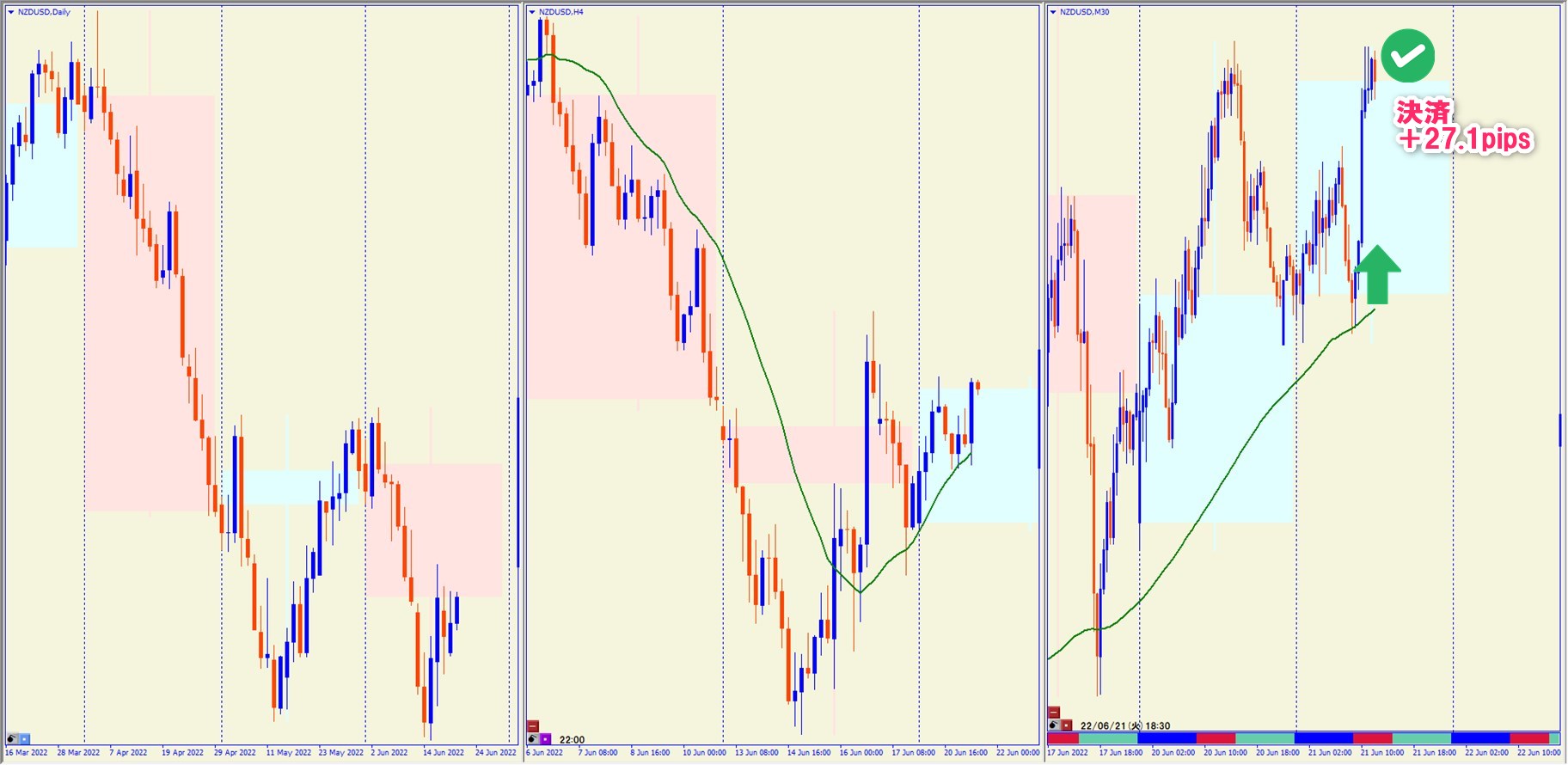Click the 21 Jun 10:00 label on M30 axis

[1381, 753]
